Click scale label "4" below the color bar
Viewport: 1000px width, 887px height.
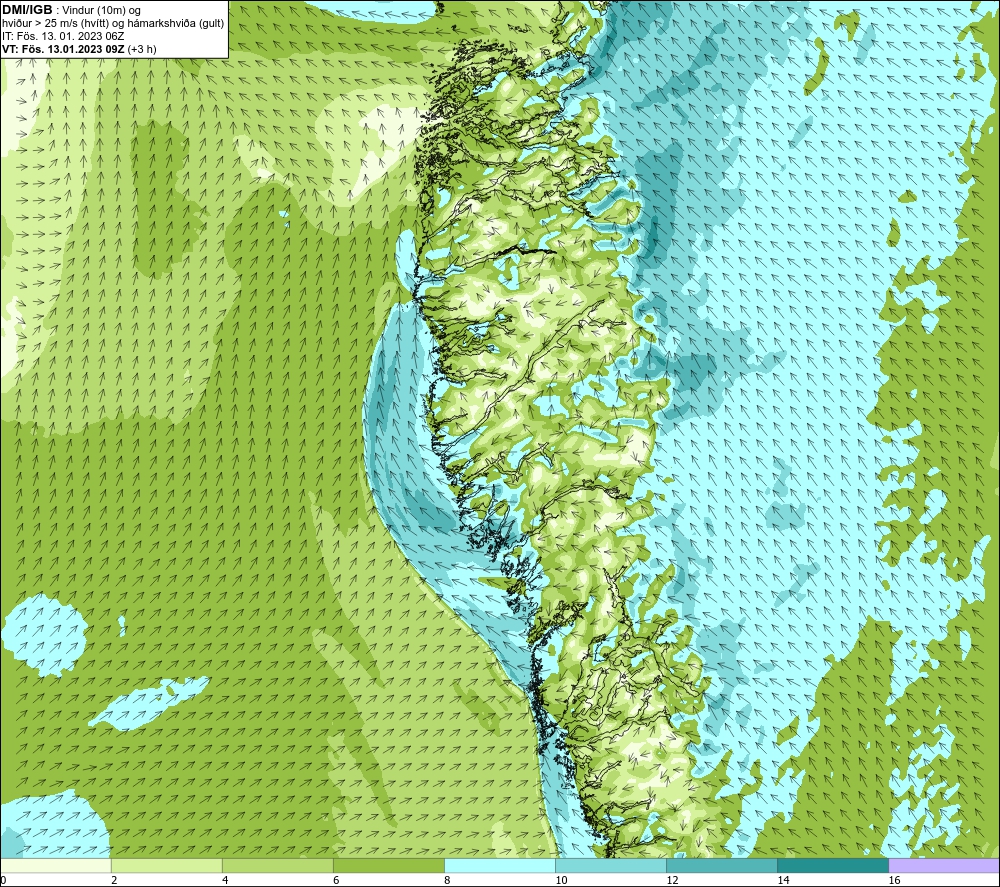225,880
